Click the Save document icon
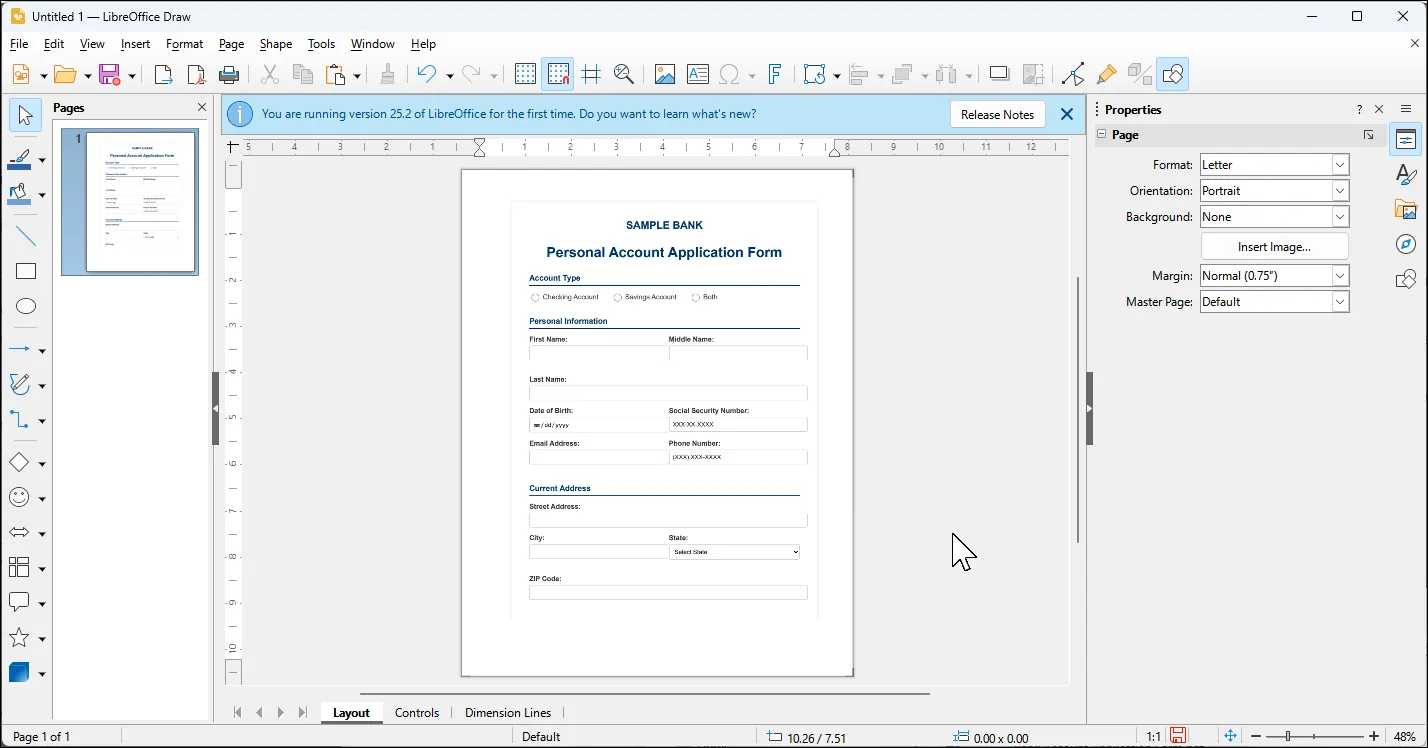 [x=110, y=74]
